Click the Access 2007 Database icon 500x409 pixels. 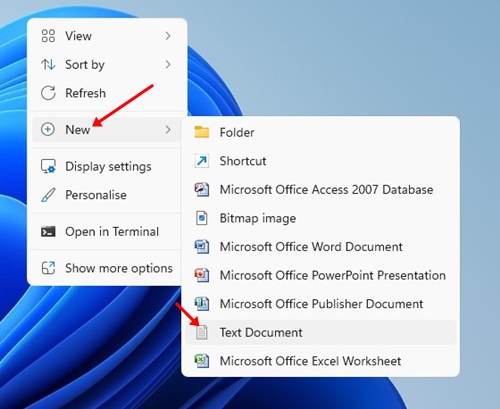pyautogui.click(x=202, y=189)
